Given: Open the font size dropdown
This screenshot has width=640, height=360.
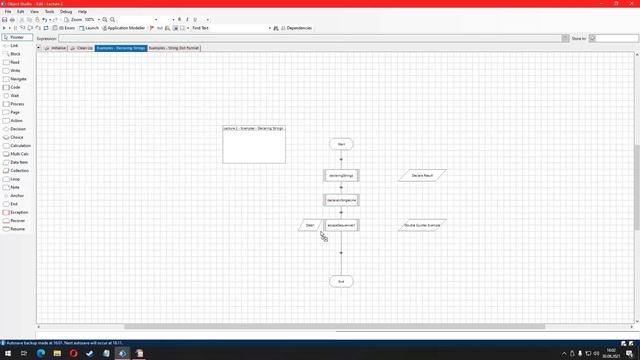Looking at the screenshot, I should 173,20.
